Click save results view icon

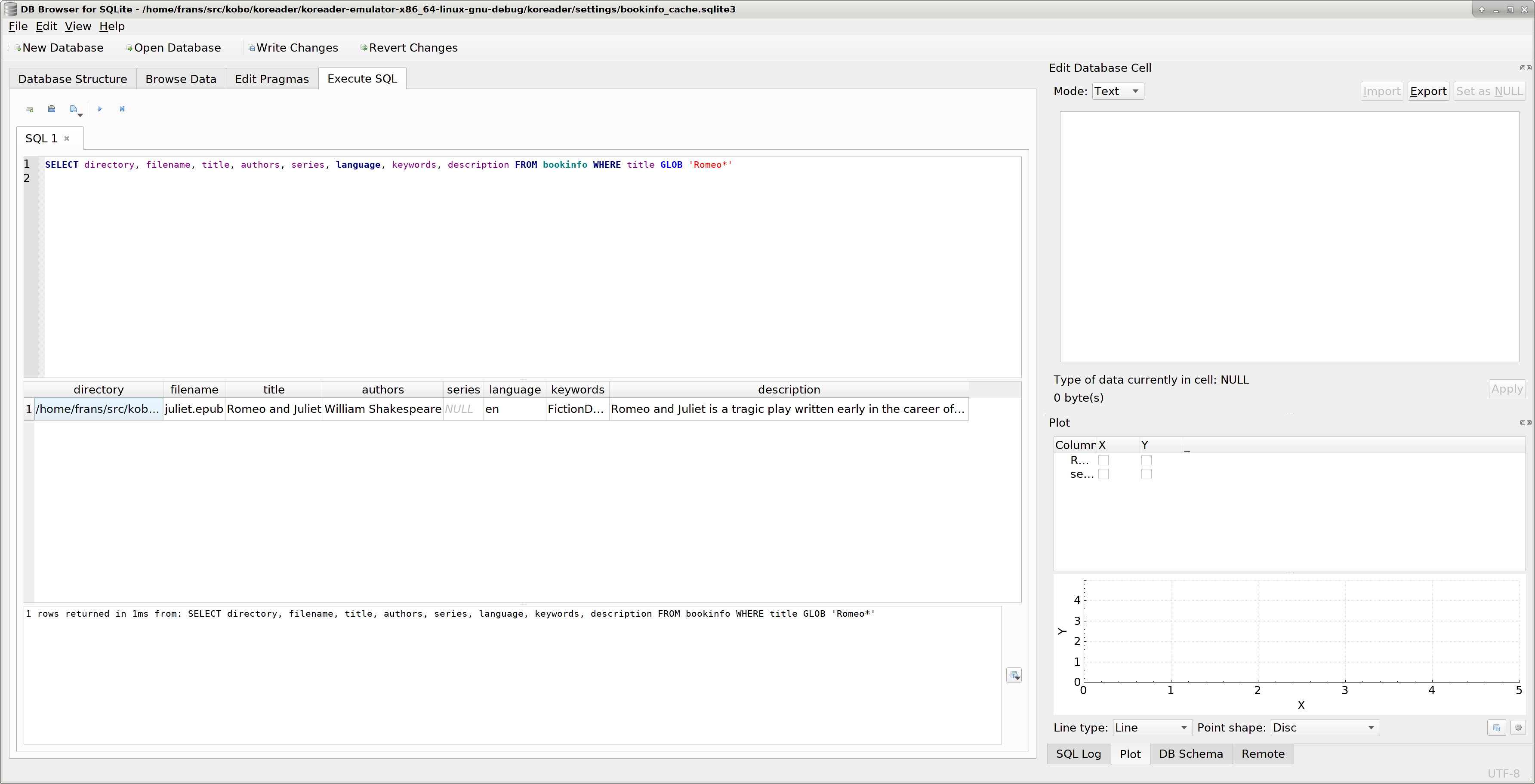(1014, 676)
